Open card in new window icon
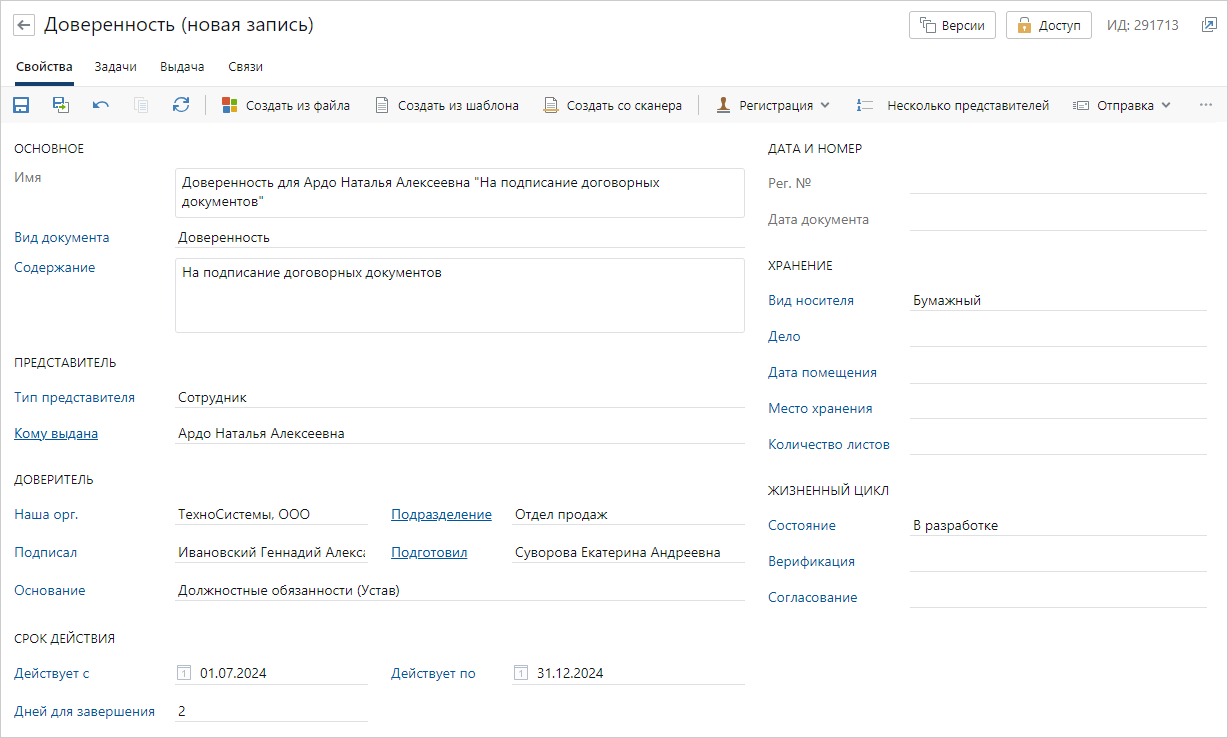1228x738 pixels. (1209, 25)
